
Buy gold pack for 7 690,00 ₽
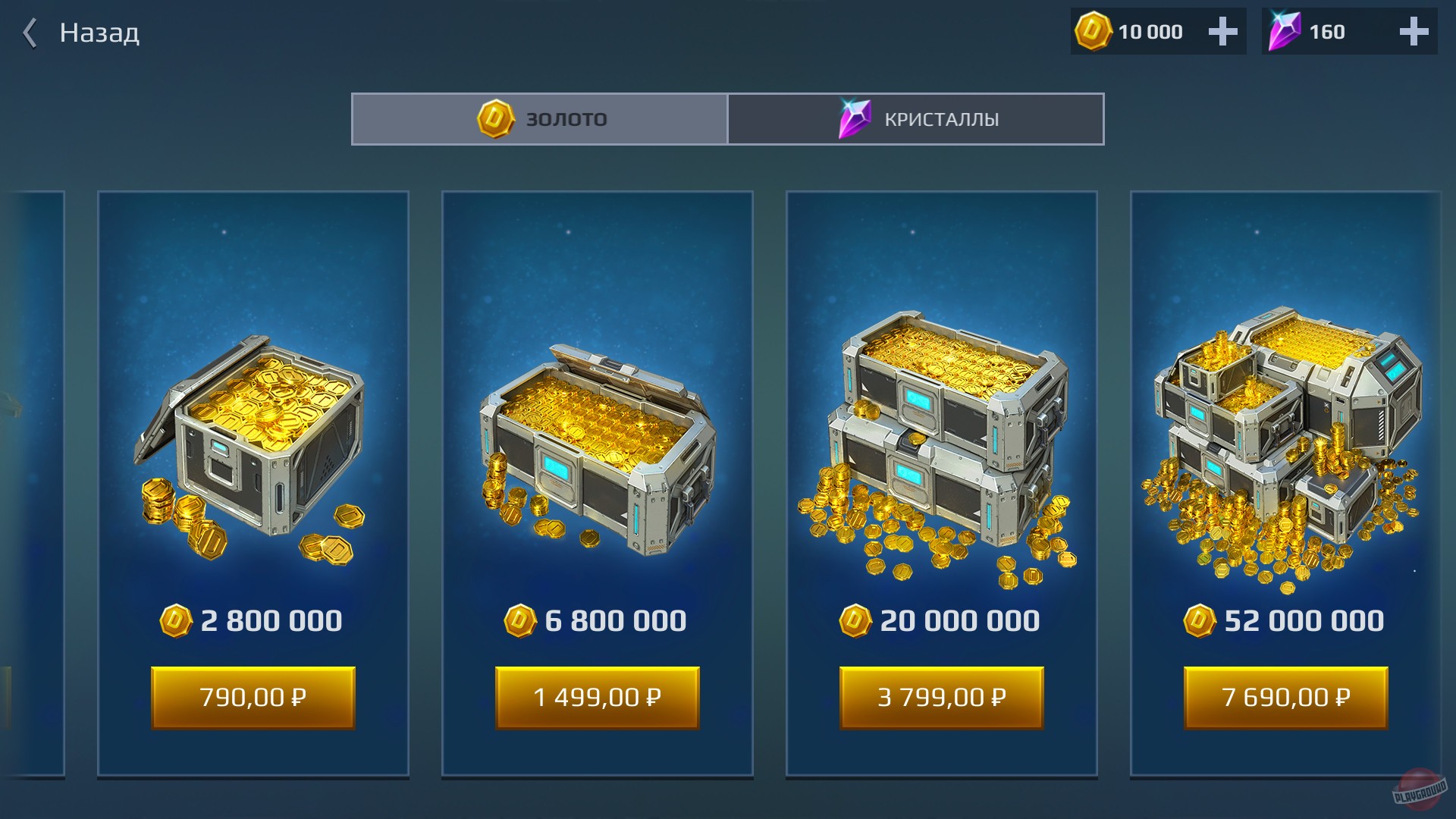[x=1286, y=698]
